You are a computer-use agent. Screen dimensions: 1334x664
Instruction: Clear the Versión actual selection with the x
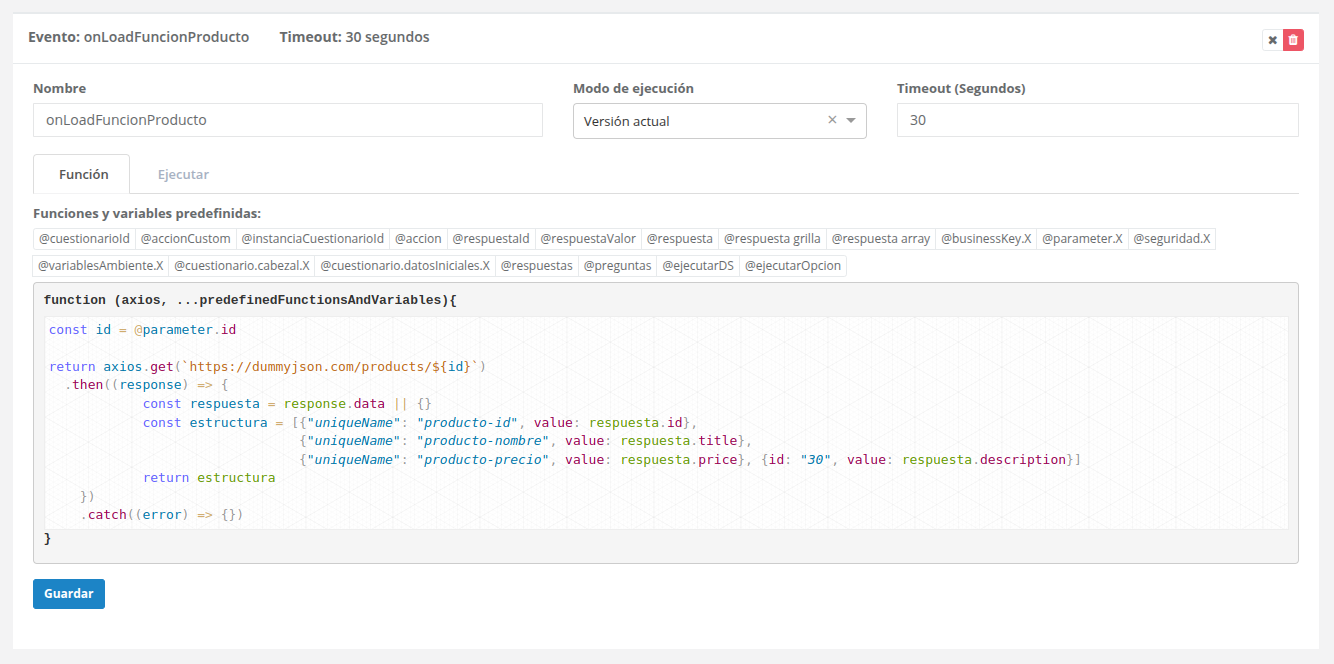832,120
